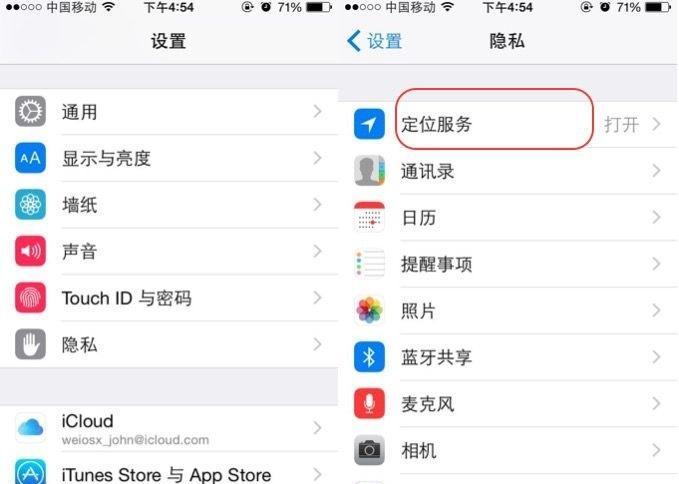679x484 pixels.
Task: Tap the 显示与亮度 AA display icon
Action: click(30, 158)
